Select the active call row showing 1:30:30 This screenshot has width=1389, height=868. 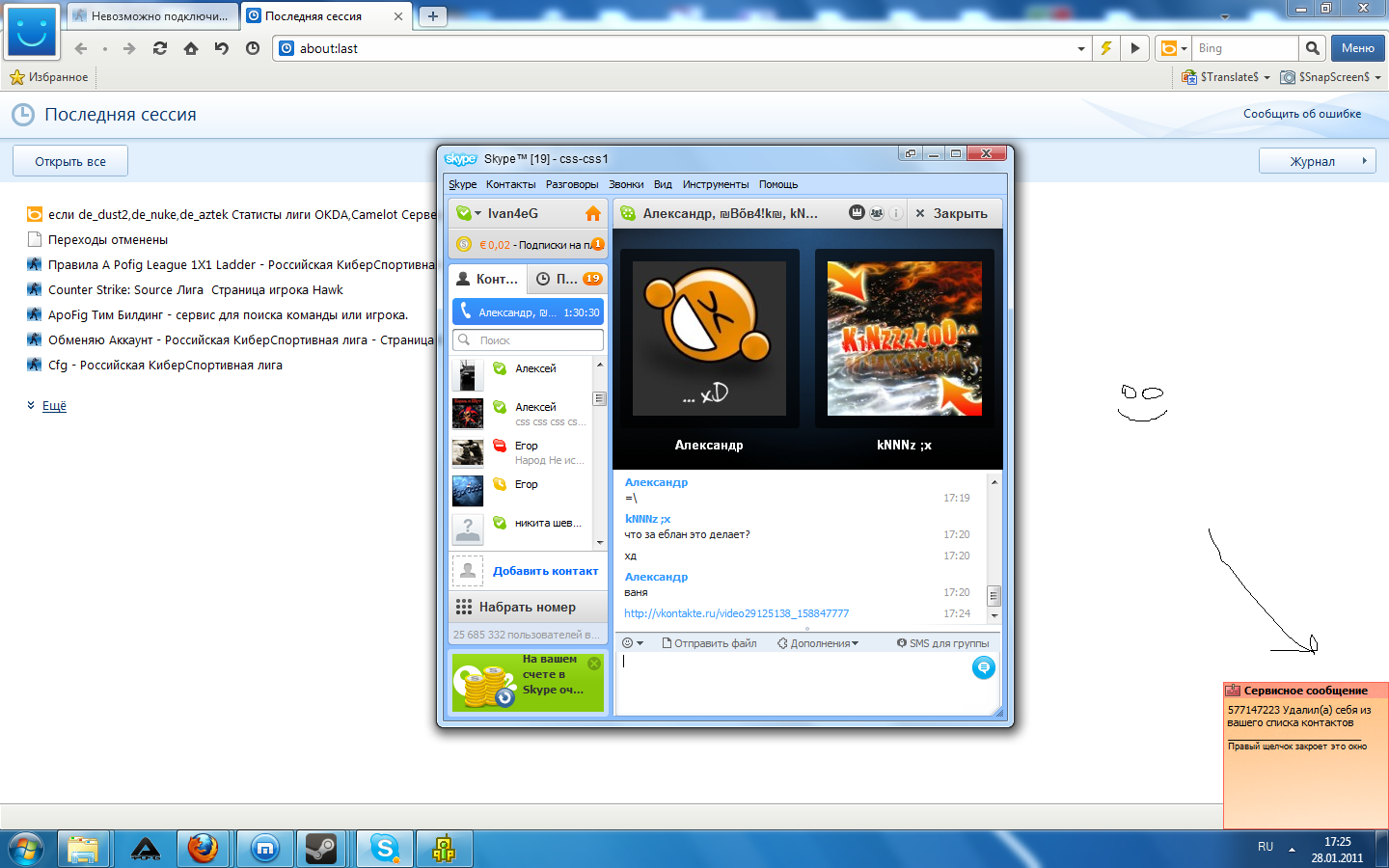529,312
